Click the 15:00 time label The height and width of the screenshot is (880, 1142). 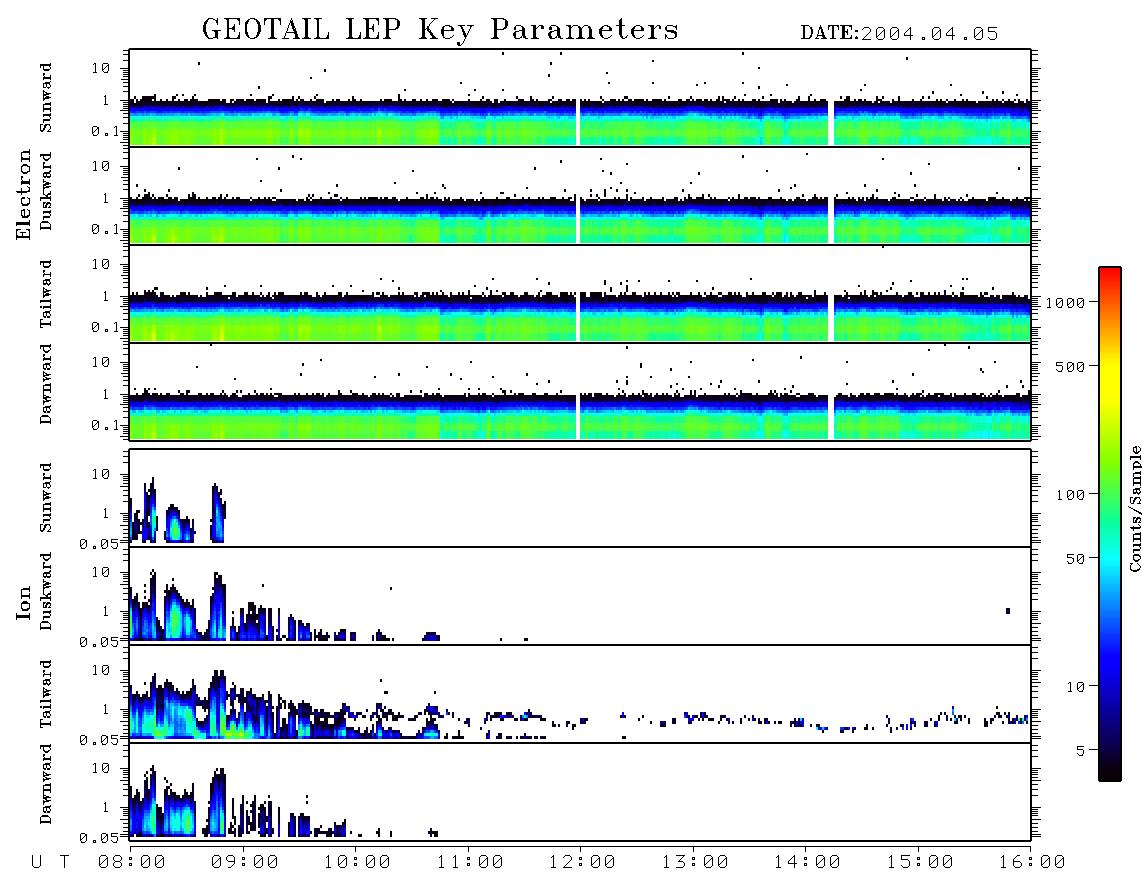[920, 863]
